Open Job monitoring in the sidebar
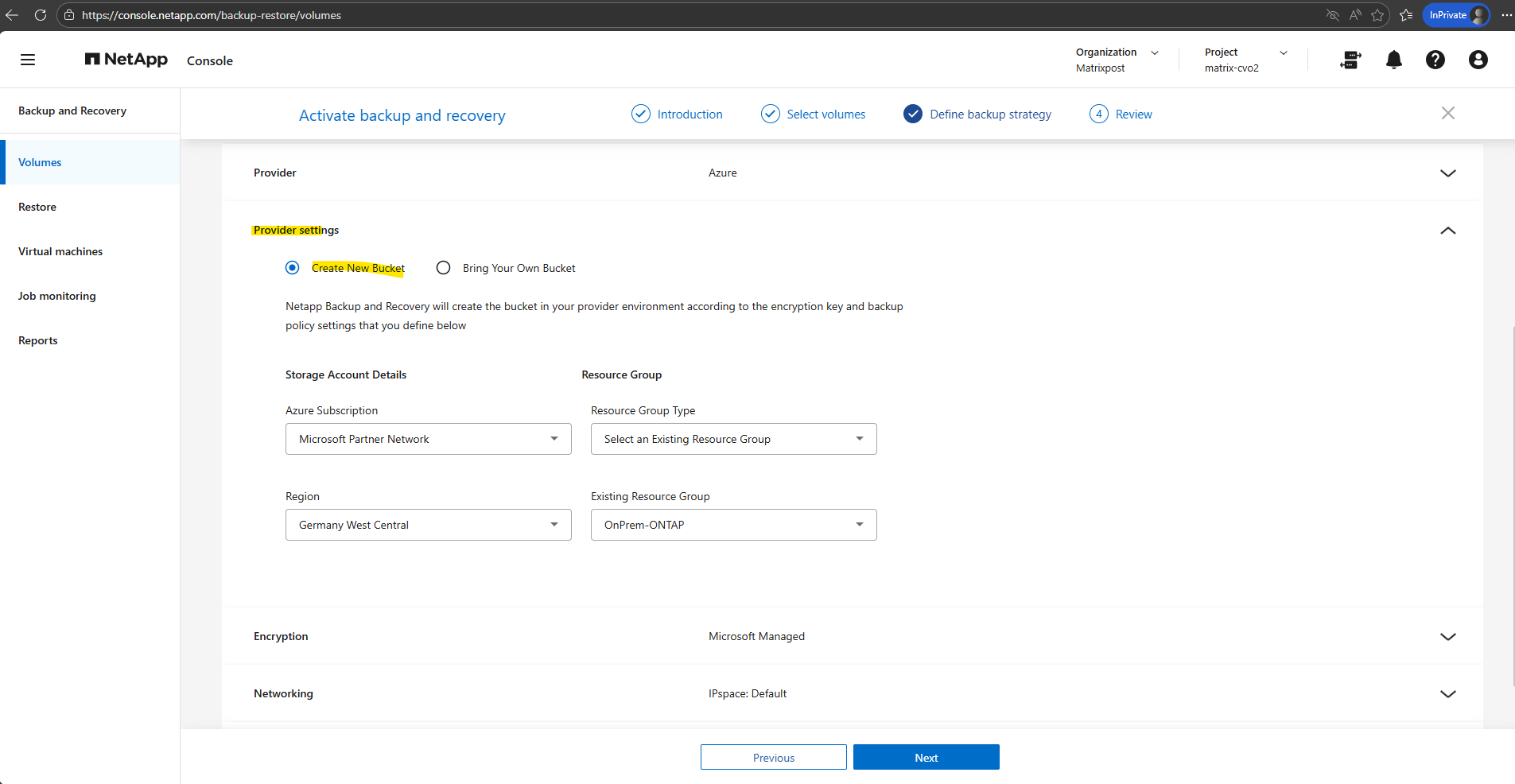The image size is (1515, 784). coord(57,296)
